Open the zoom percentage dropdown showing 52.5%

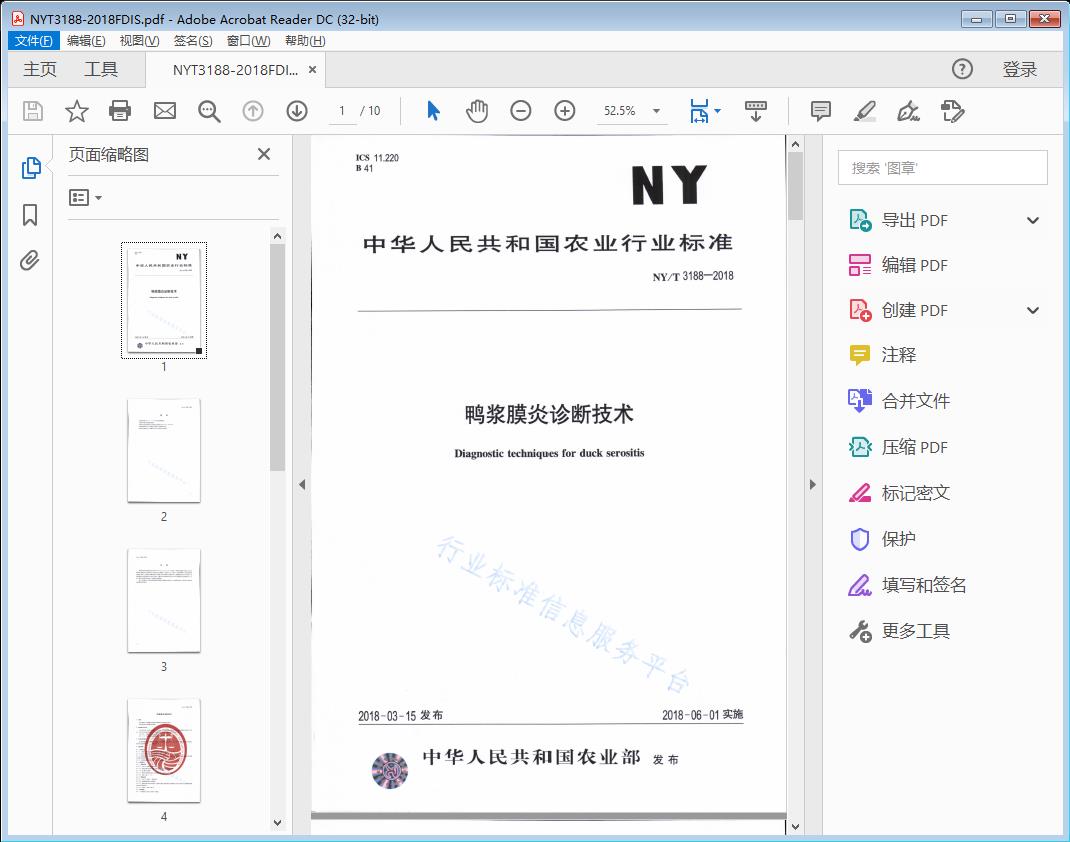(632, 111)
